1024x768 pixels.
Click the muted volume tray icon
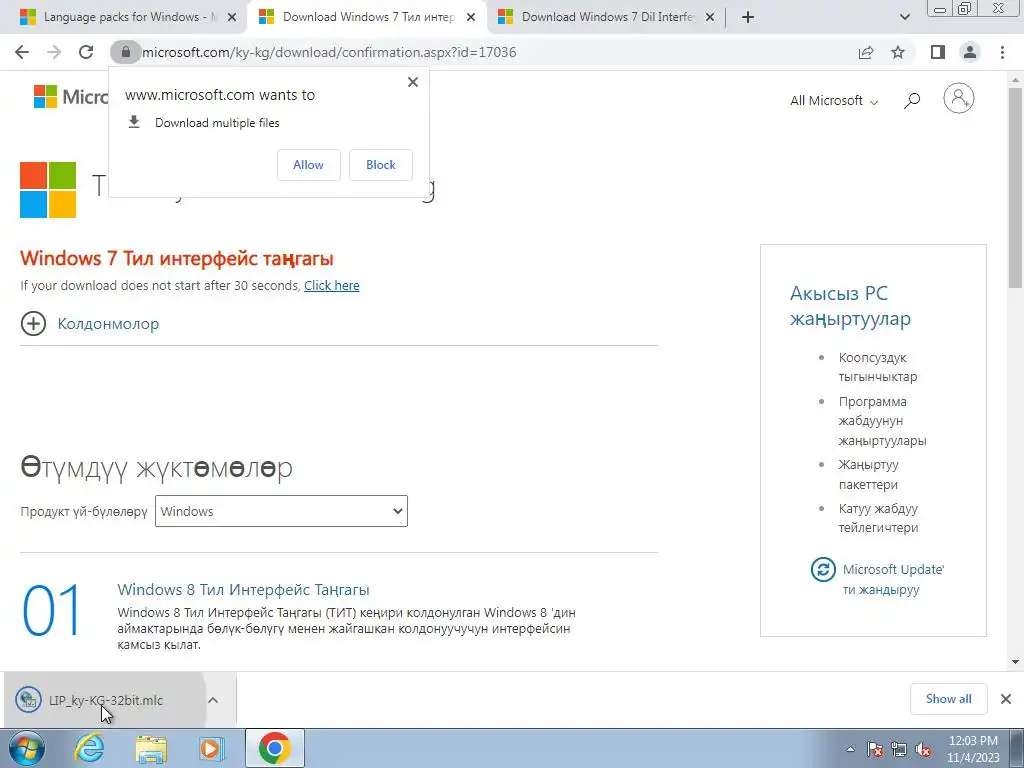pyautogui.click(x=923, y=750)
